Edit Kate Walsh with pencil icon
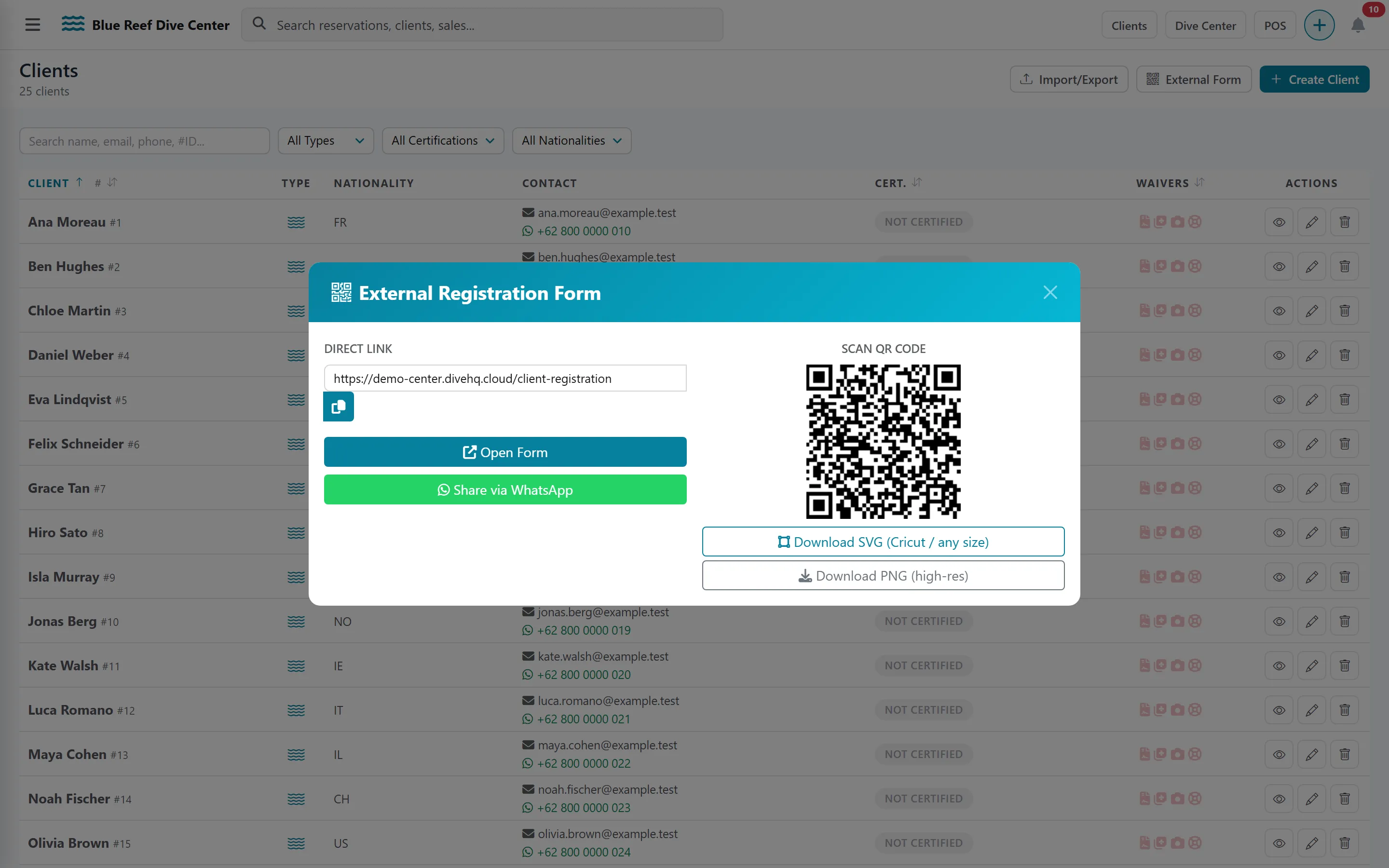The width and height of the screenshot is (1389, 868). 1311,666
